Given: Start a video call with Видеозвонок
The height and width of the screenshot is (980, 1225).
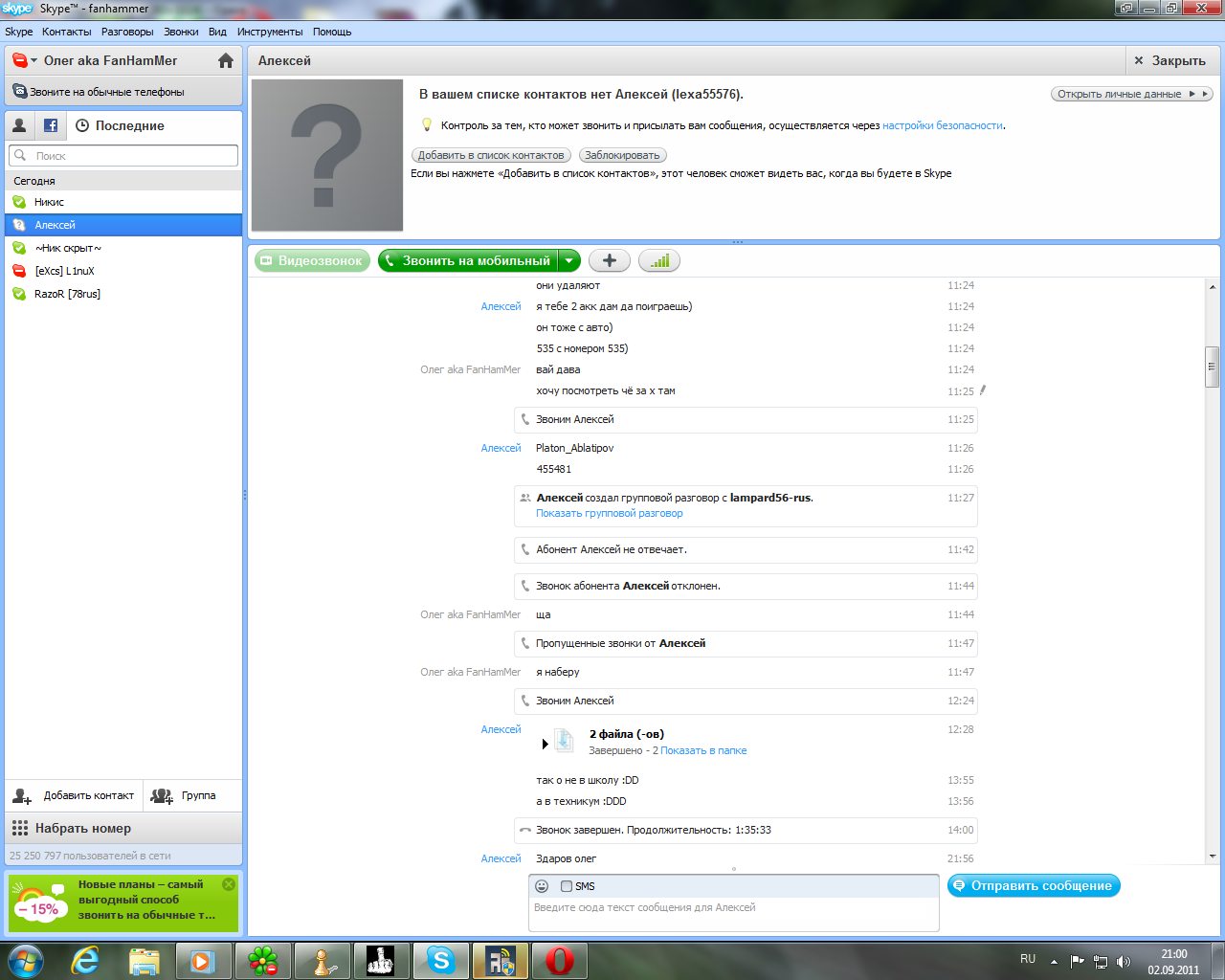Looking at the screenshot, I should pyautogui.click(x=312, y=260).
